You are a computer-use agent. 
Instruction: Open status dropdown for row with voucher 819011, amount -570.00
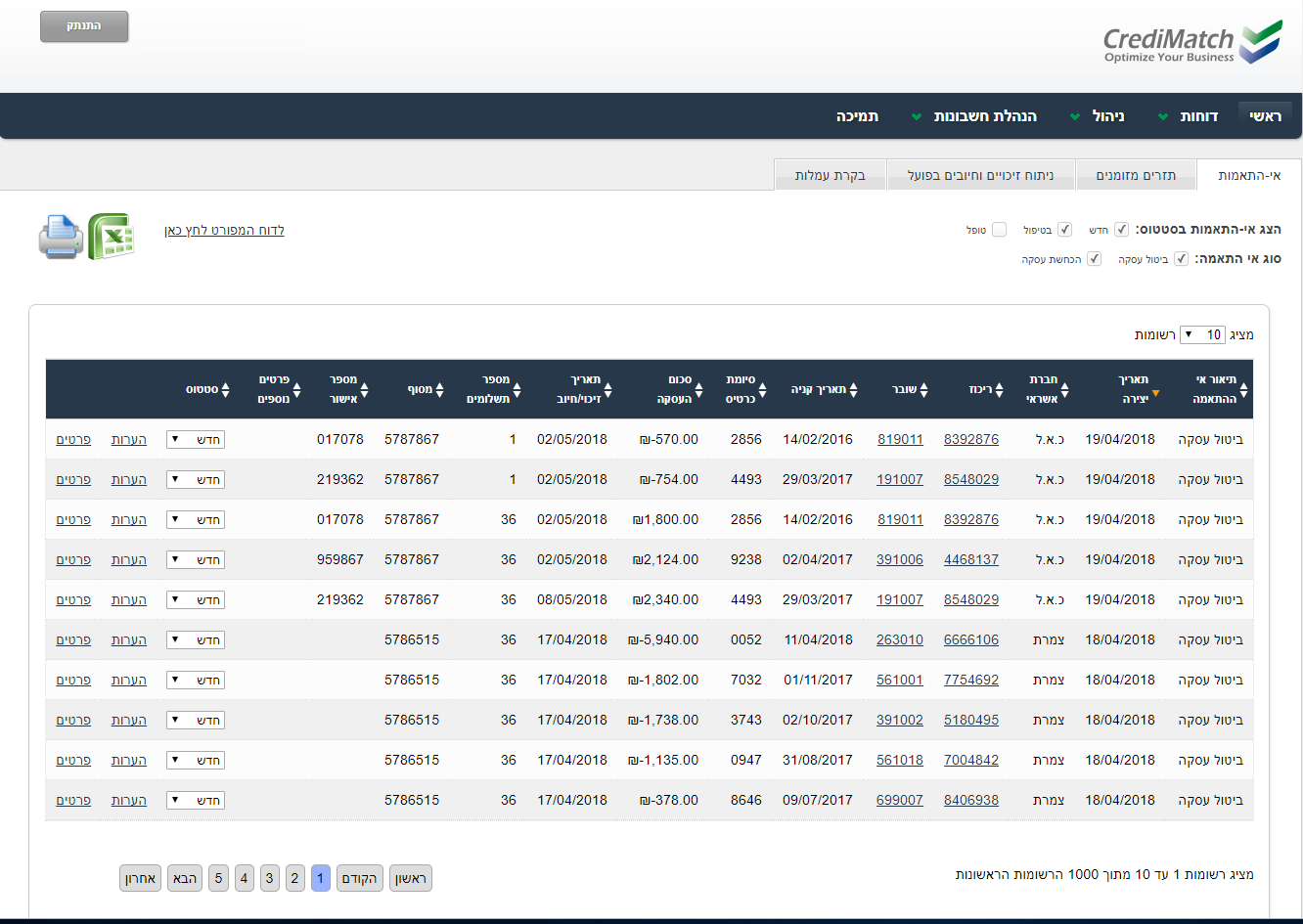coord(196,439)
